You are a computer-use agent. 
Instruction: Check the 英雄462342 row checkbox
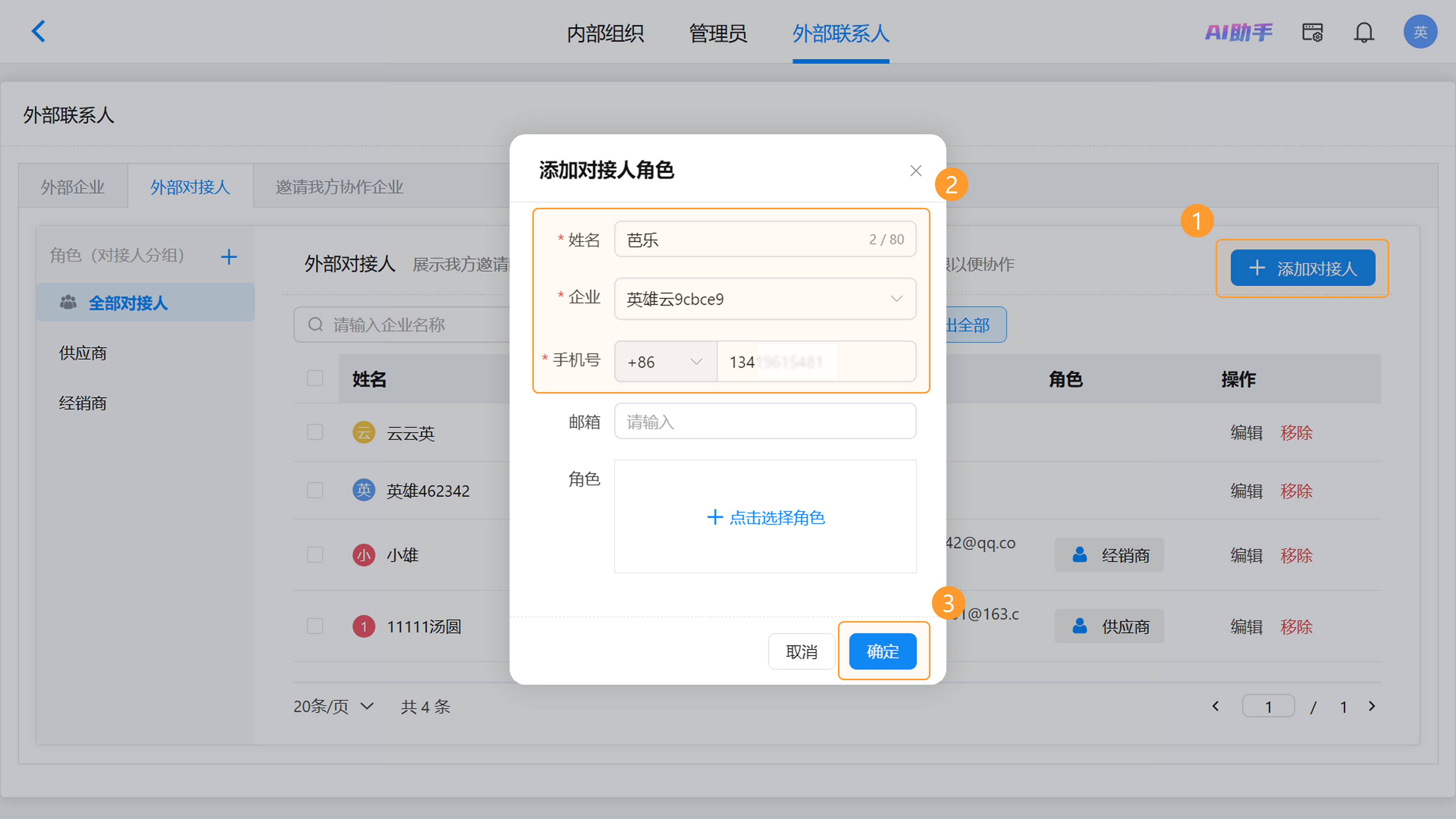[x=315, y=490]
